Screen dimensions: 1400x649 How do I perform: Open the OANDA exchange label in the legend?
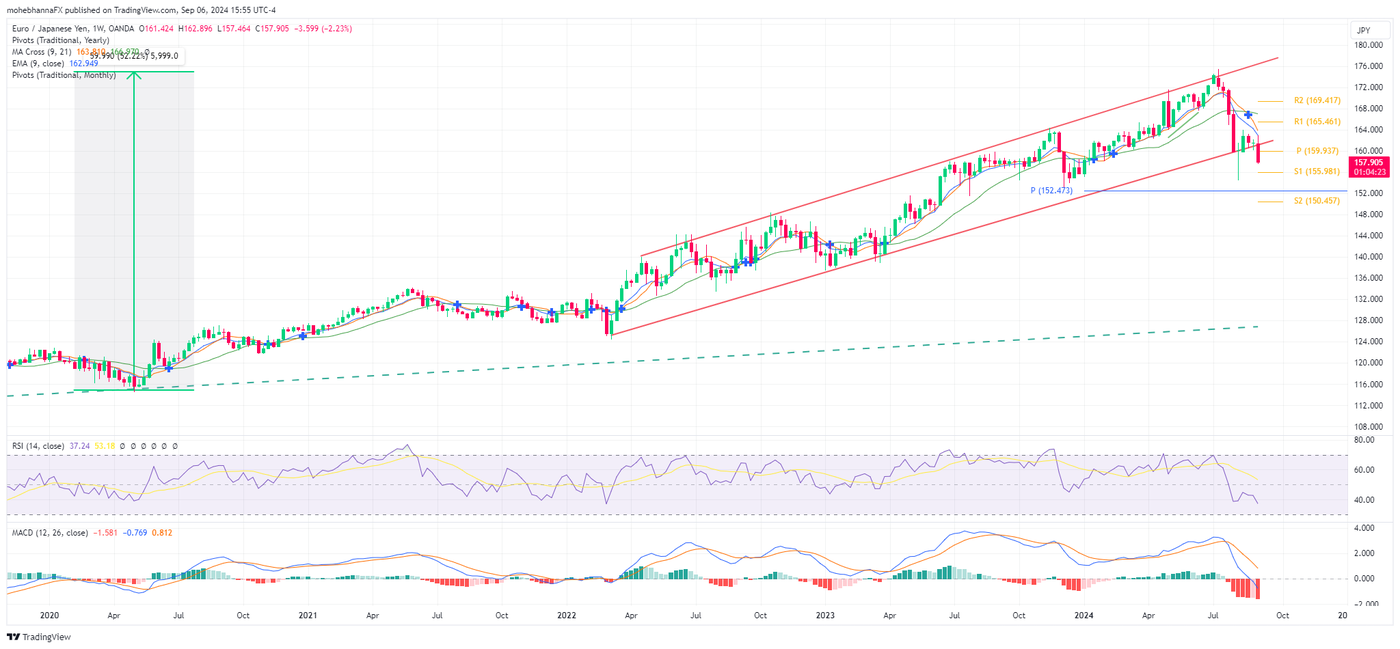click(123, 28)
